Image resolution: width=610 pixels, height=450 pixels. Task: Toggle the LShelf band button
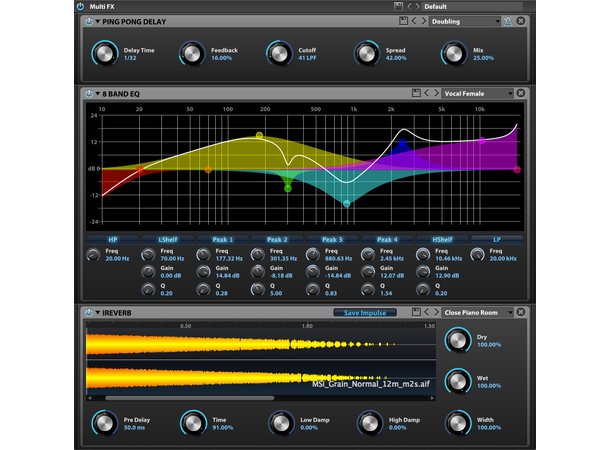168,239
